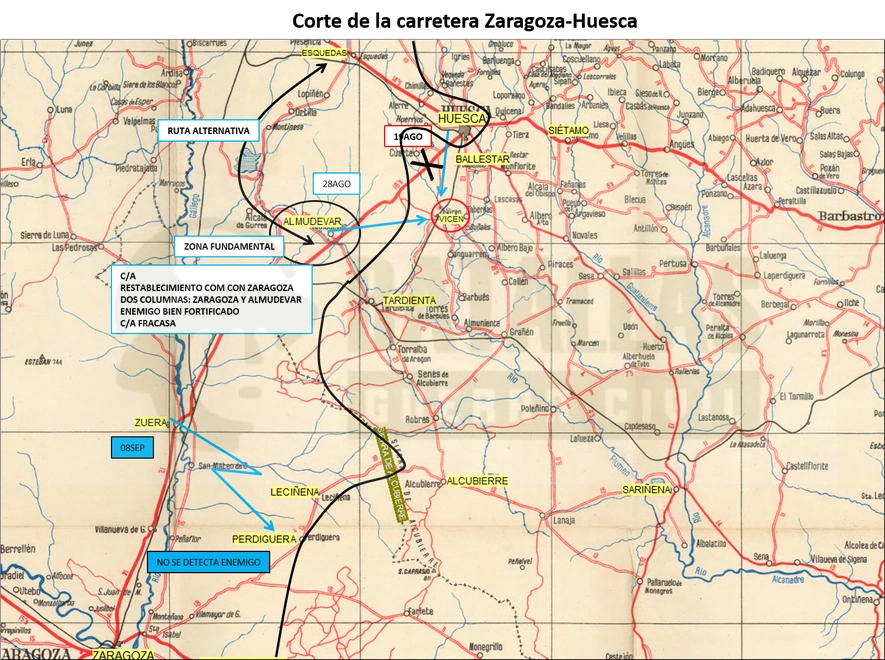The width and height of the screenshot is (885, 660).
Task: Select the HUESCA yellow city label
Action: point(462,119)
